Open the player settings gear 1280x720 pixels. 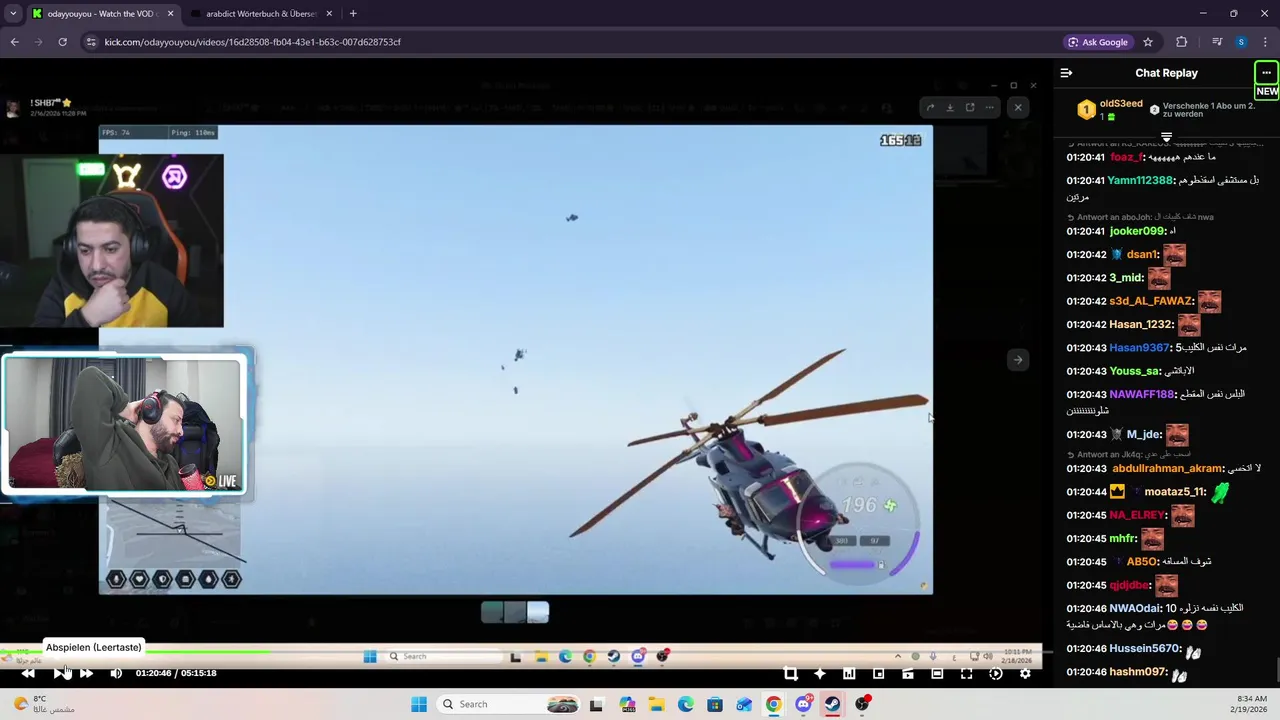(x=1025, y=673)
